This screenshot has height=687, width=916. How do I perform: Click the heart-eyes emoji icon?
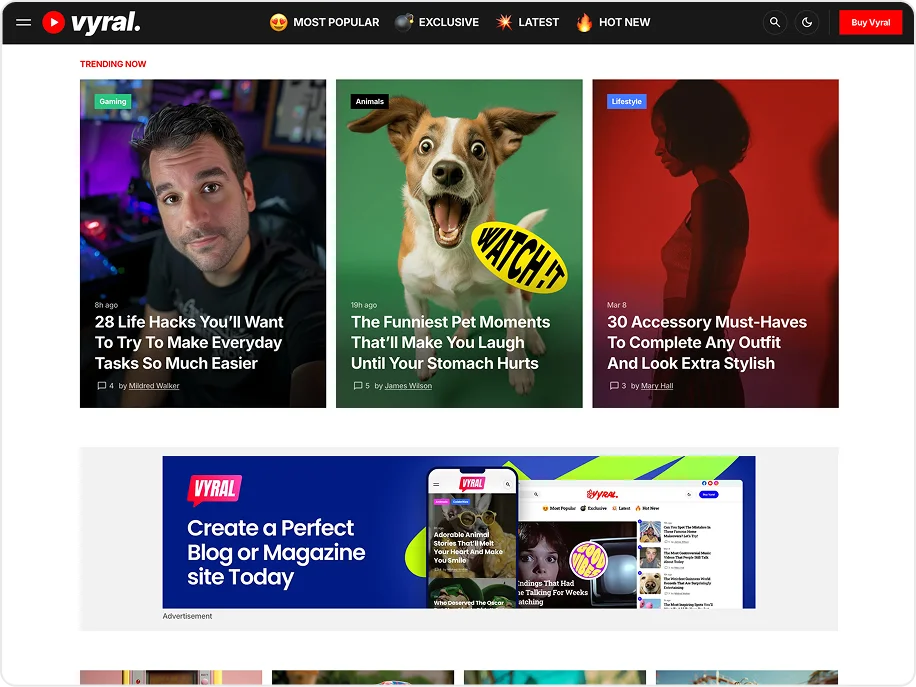click(x=279, y=23)
